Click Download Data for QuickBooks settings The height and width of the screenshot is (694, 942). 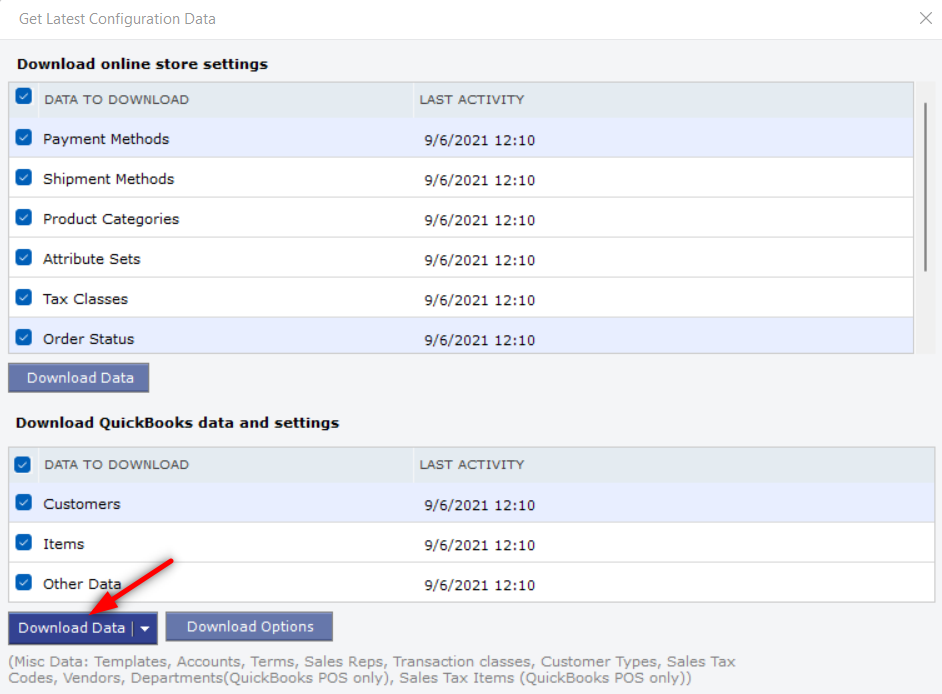click(71, 629)
